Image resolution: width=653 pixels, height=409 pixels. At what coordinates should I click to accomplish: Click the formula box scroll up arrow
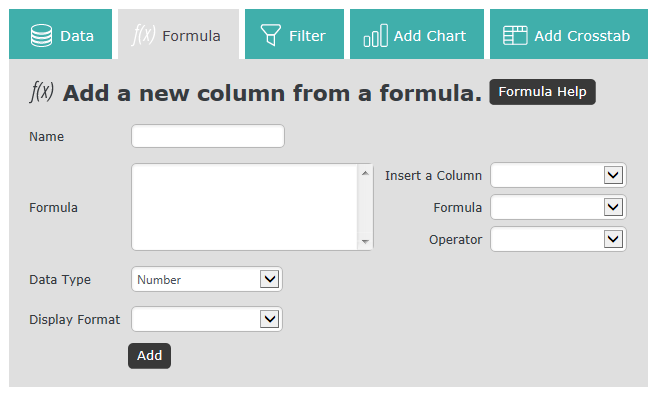(x=365, y=173)
